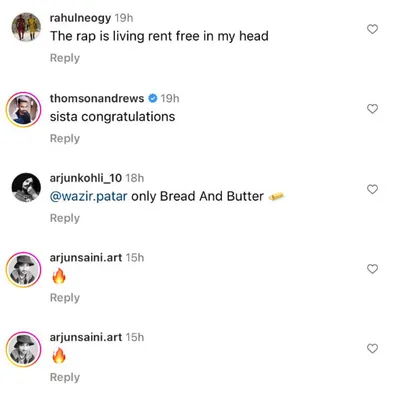Image resolution: width=397 pixels, height=398 pixels.
Task: Open first arjunsaini.art story avatar
Action: coord(23,269)
